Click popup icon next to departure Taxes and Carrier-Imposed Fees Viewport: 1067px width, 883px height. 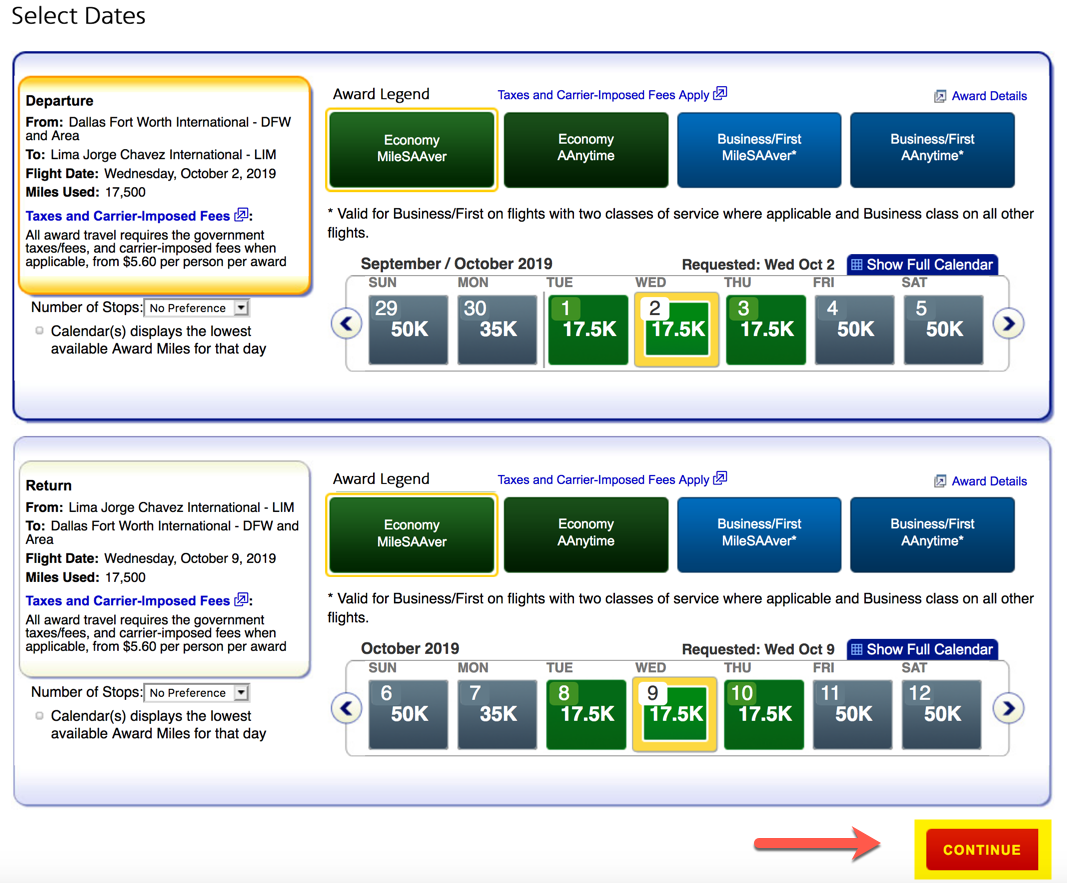241,215
